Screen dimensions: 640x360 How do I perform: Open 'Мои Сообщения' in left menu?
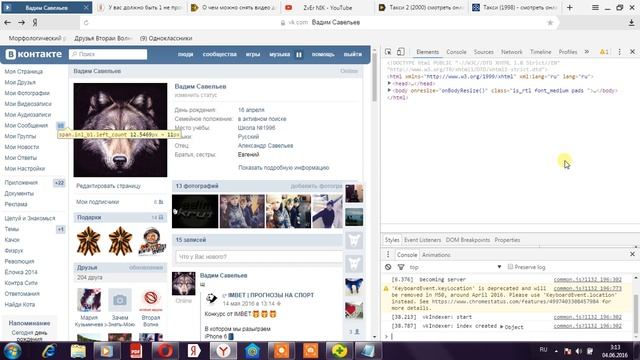point(26,125)
